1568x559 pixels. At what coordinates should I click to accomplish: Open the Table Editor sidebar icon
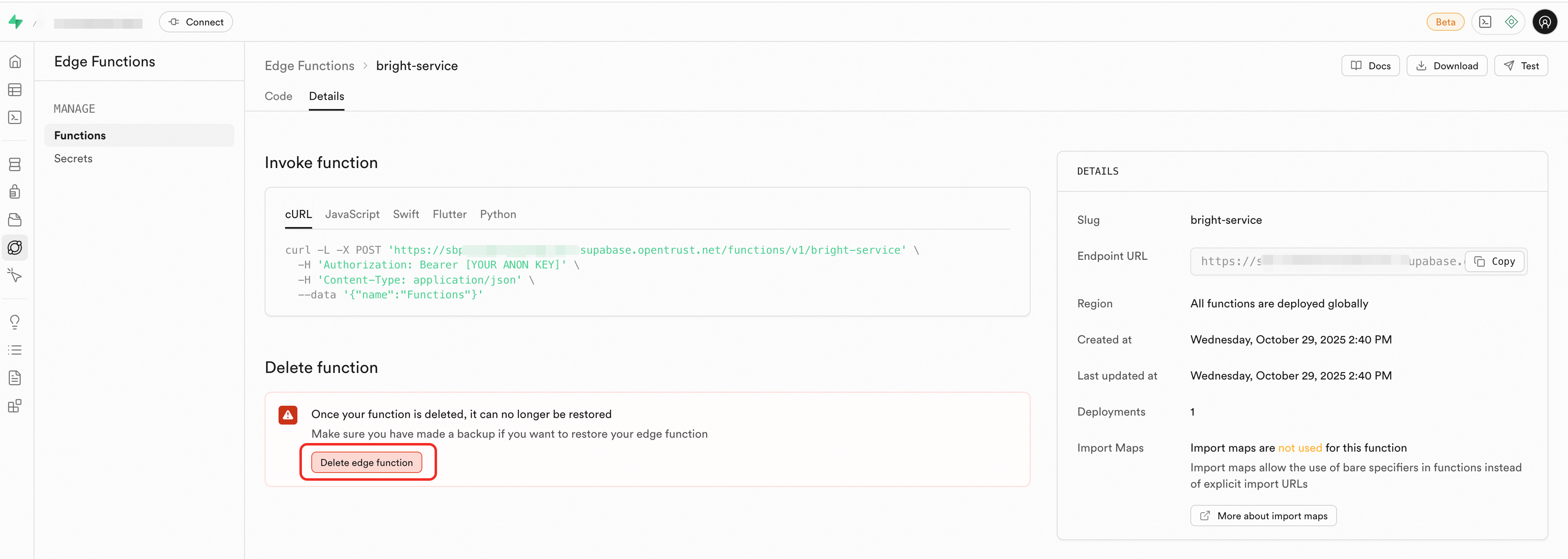(x=15, y=90)
